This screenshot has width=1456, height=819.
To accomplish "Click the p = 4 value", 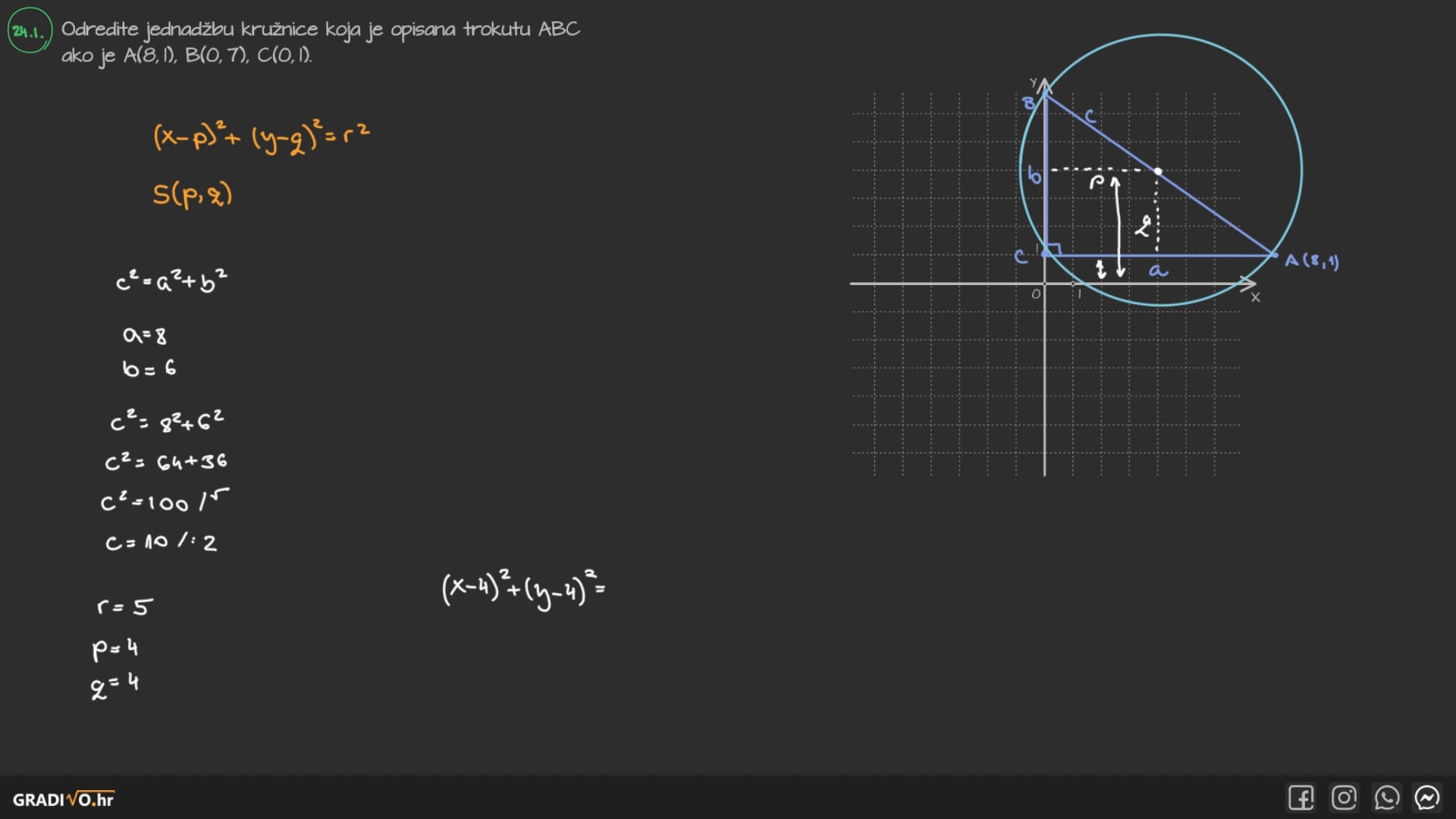I will coord(115,649).
